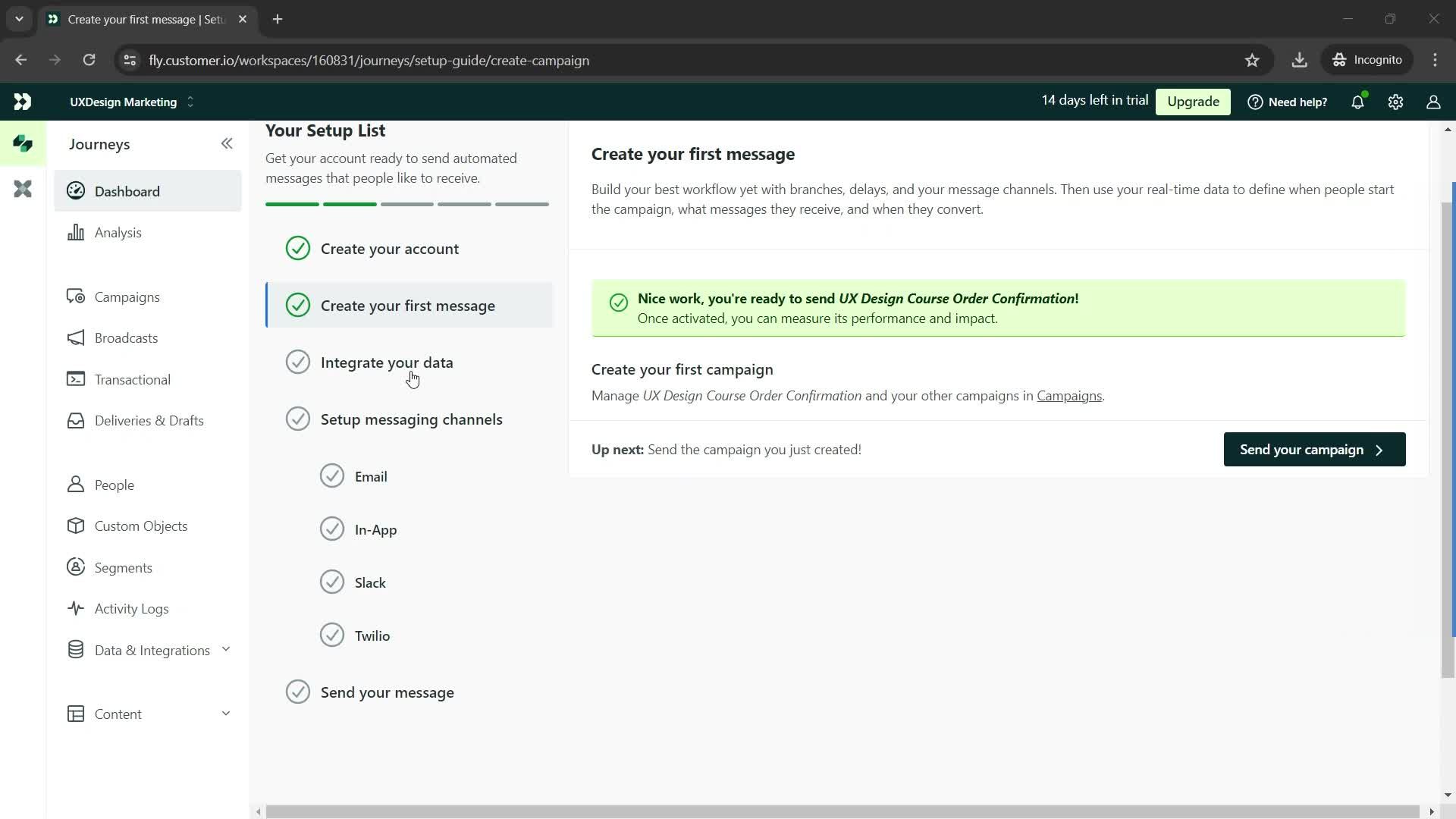This screenshot has height=819, width=1456.
Task: Open the notifications bell
Action: [x=1358, y=102]
